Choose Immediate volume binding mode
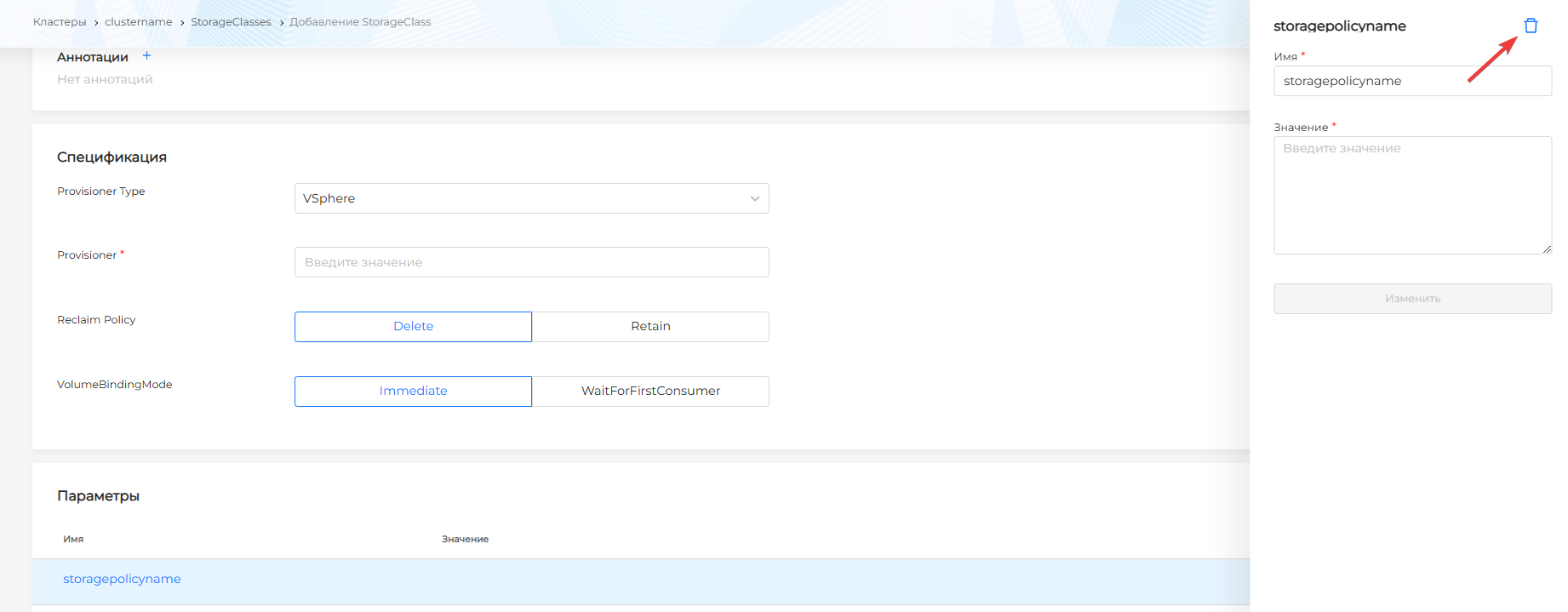 [413, 392]
